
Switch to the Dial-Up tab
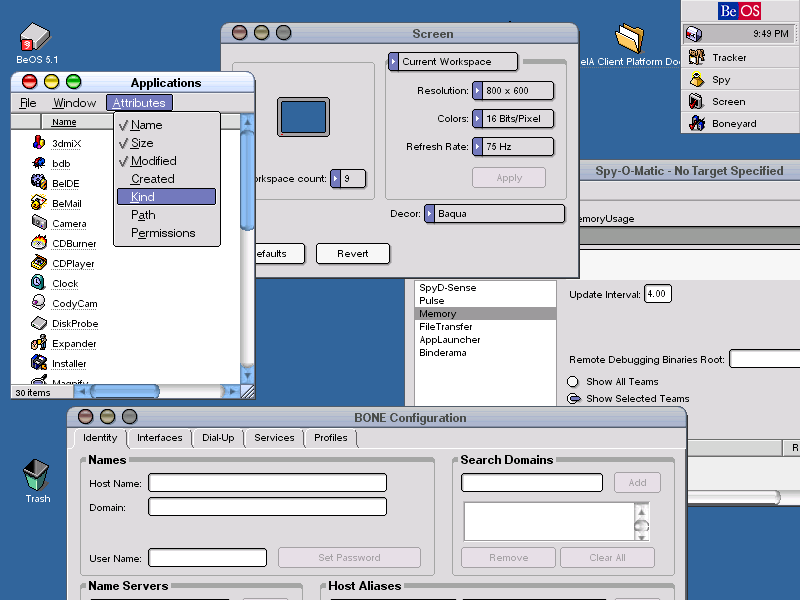click(x=218, y=438)
